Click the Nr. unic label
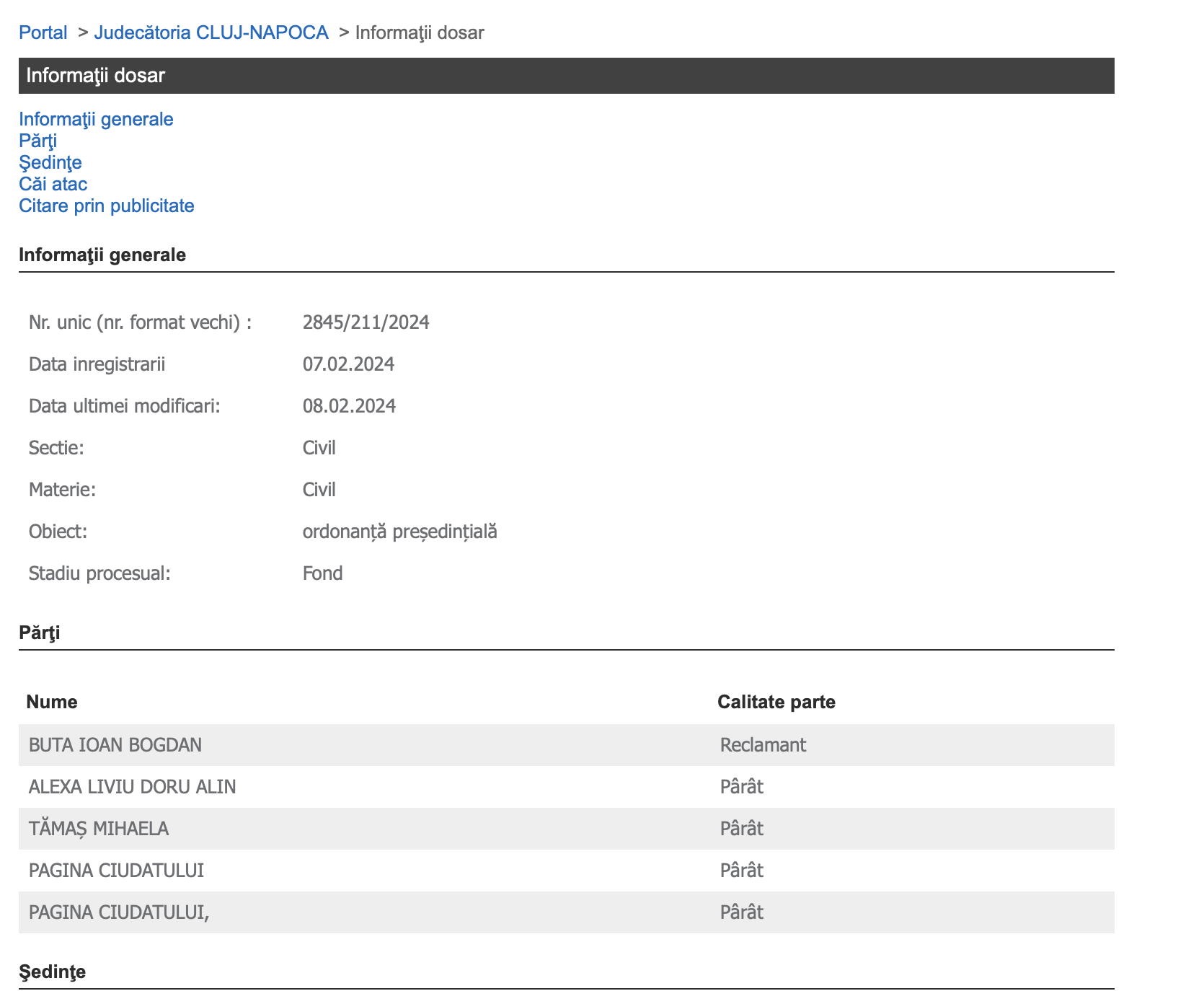This screenshot has width=1204, height=991. [x=141, y=322]
